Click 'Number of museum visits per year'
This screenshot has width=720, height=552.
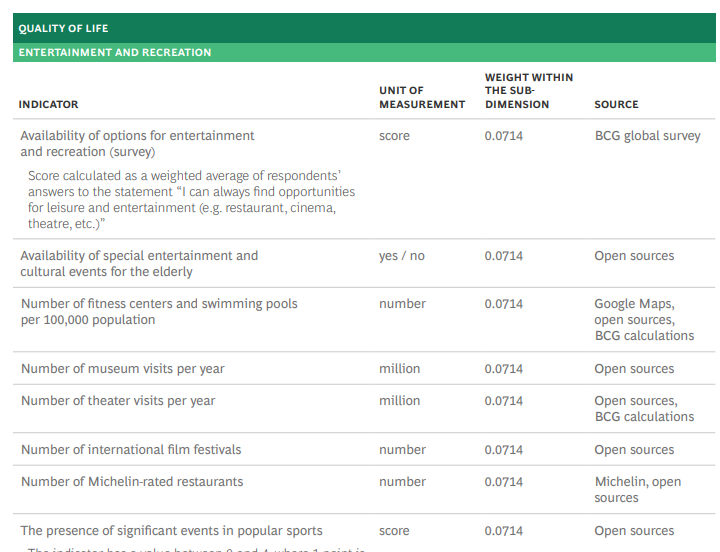122,369
